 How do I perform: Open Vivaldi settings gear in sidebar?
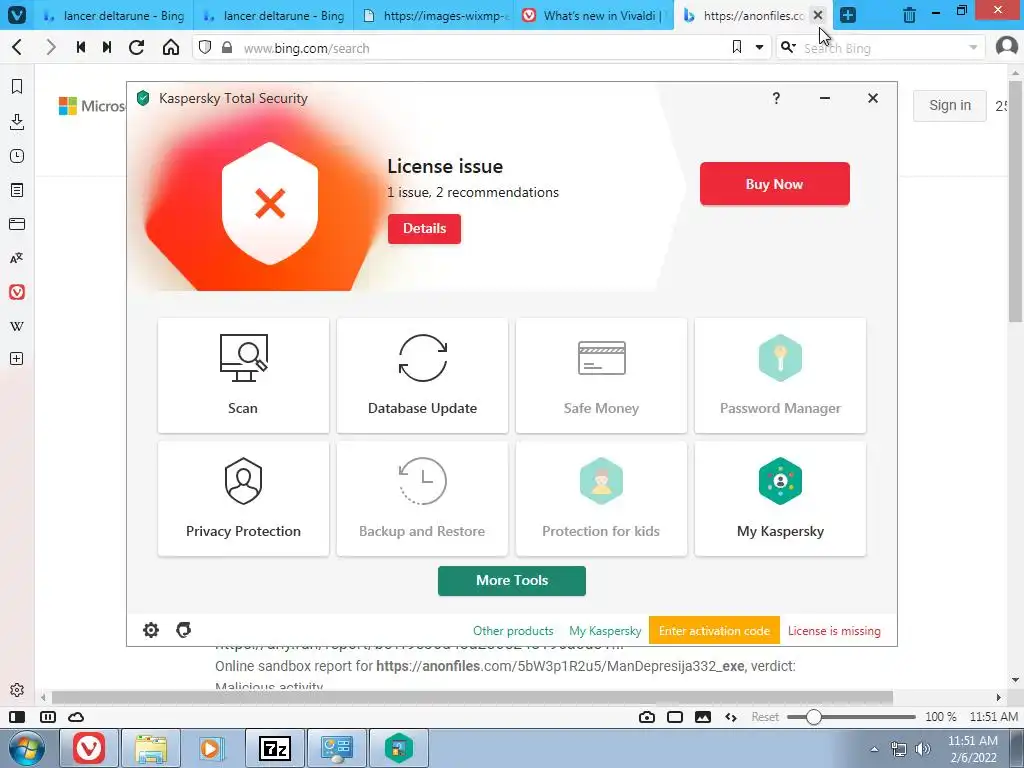(x=17, y=690)
